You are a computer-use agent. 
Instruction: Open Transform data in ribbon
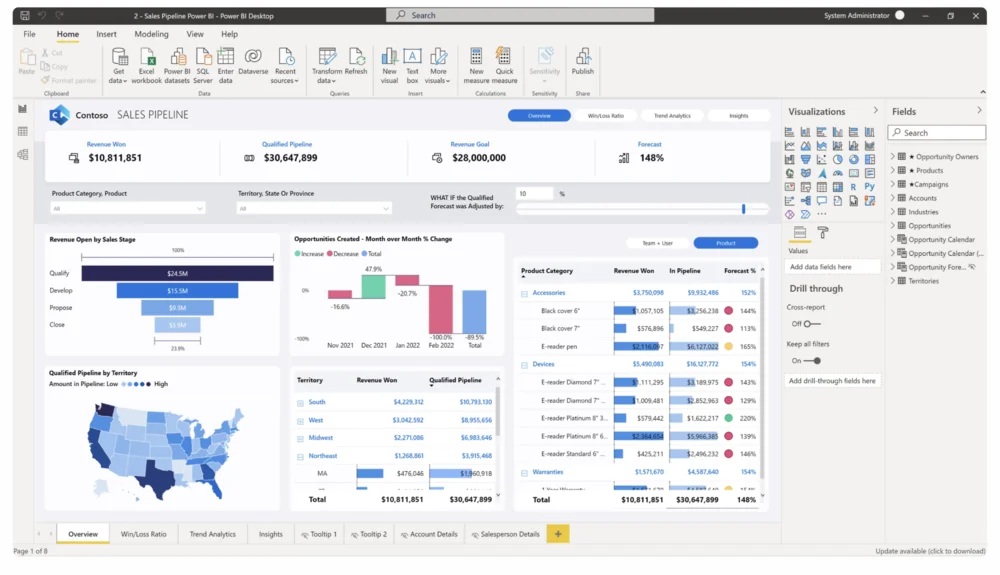click(x=327, y=66)
